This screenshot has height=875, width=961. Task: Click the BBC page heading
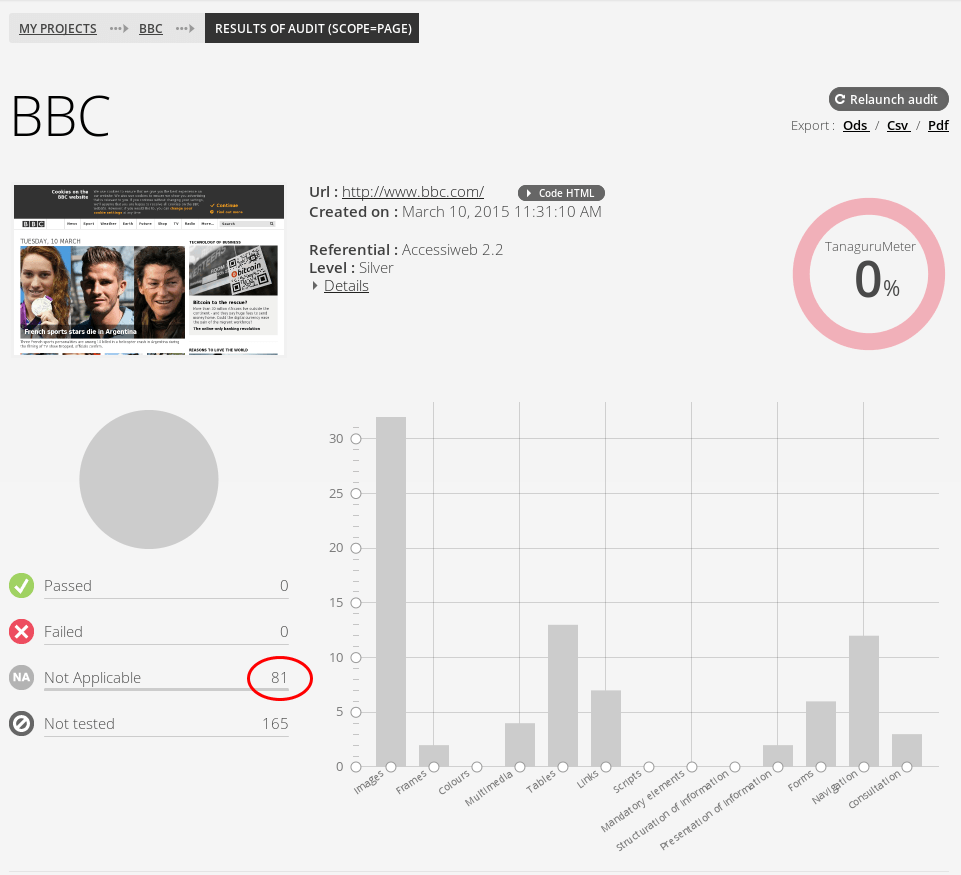point(61,116)
